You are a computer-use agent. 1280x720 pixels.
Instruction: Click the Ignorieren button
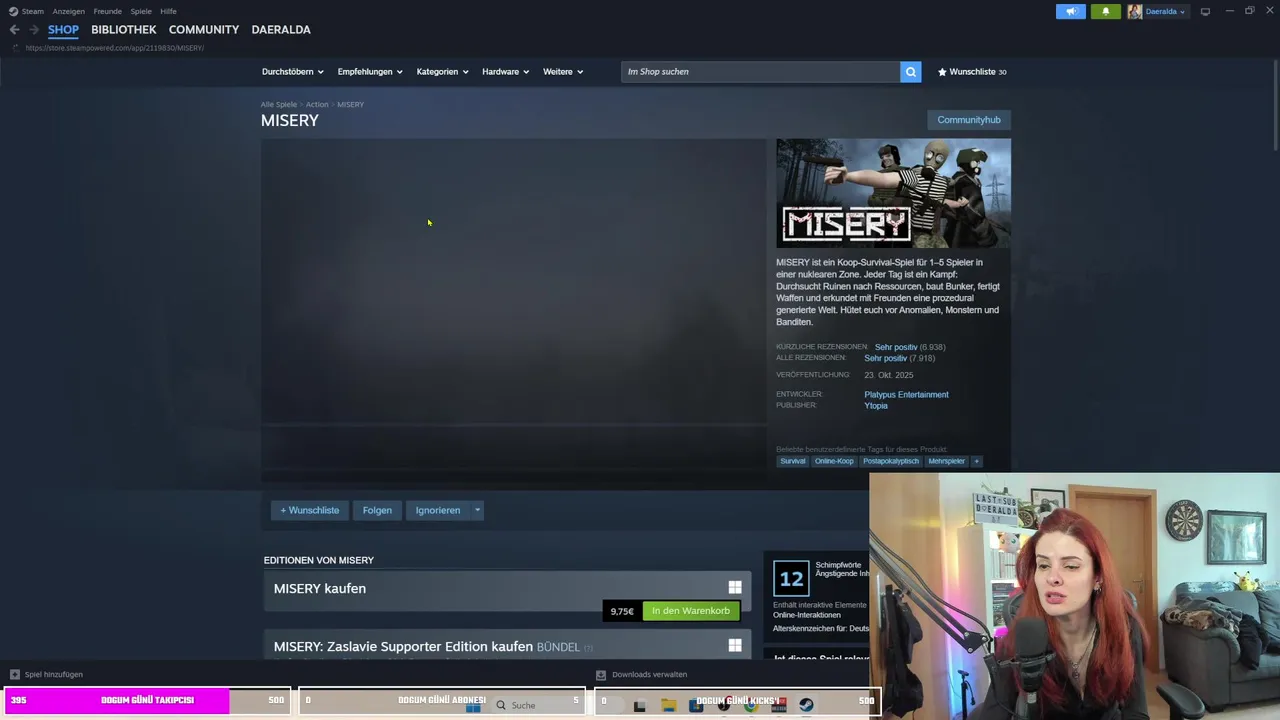[x=438, y=510]
